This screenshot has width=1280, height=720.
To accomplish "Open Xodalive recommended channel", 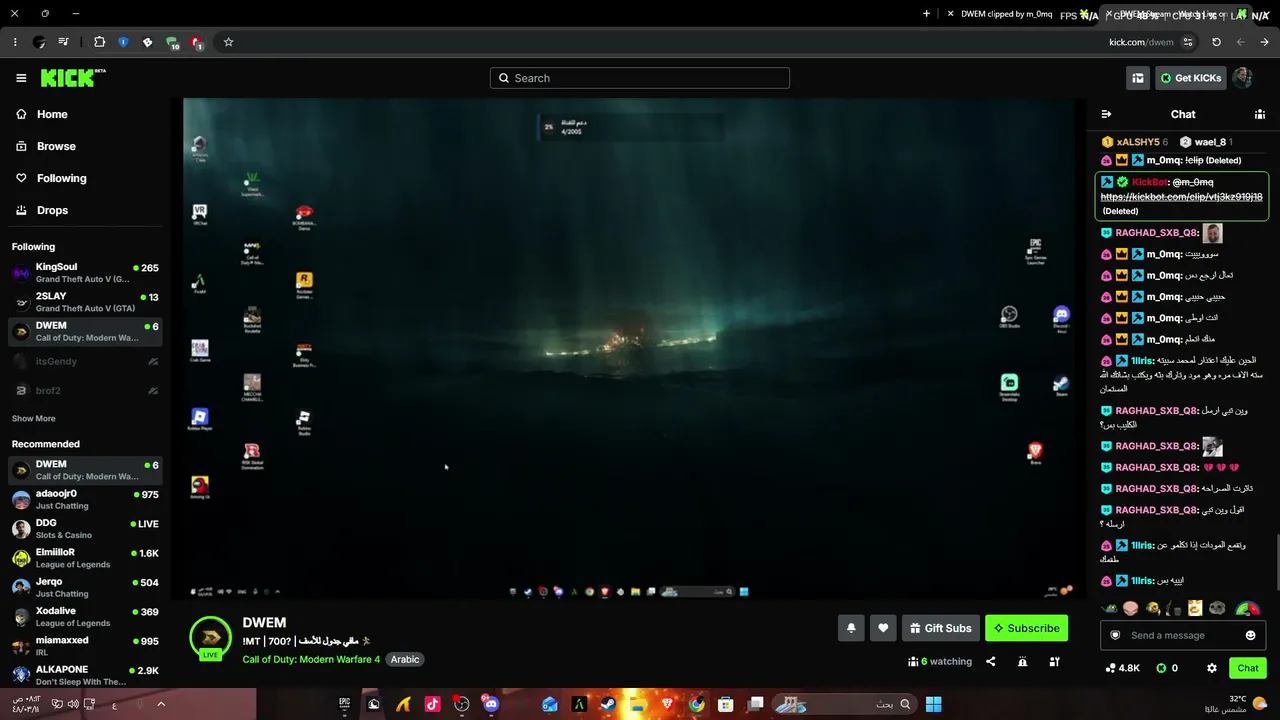I will [85, 616].
